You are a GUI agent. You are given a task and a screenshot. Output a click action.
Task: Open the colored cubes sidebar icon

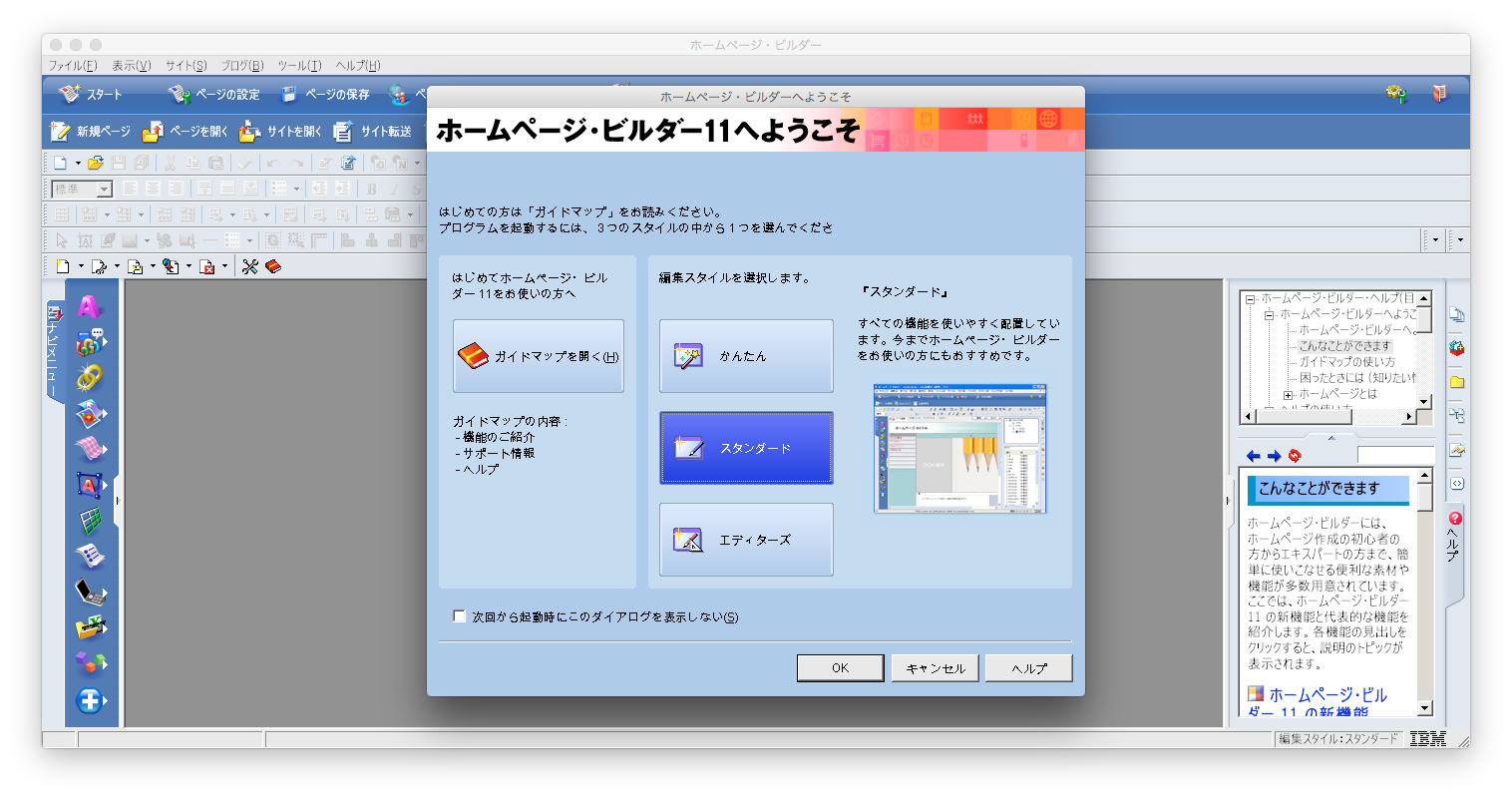coord(90,663)
